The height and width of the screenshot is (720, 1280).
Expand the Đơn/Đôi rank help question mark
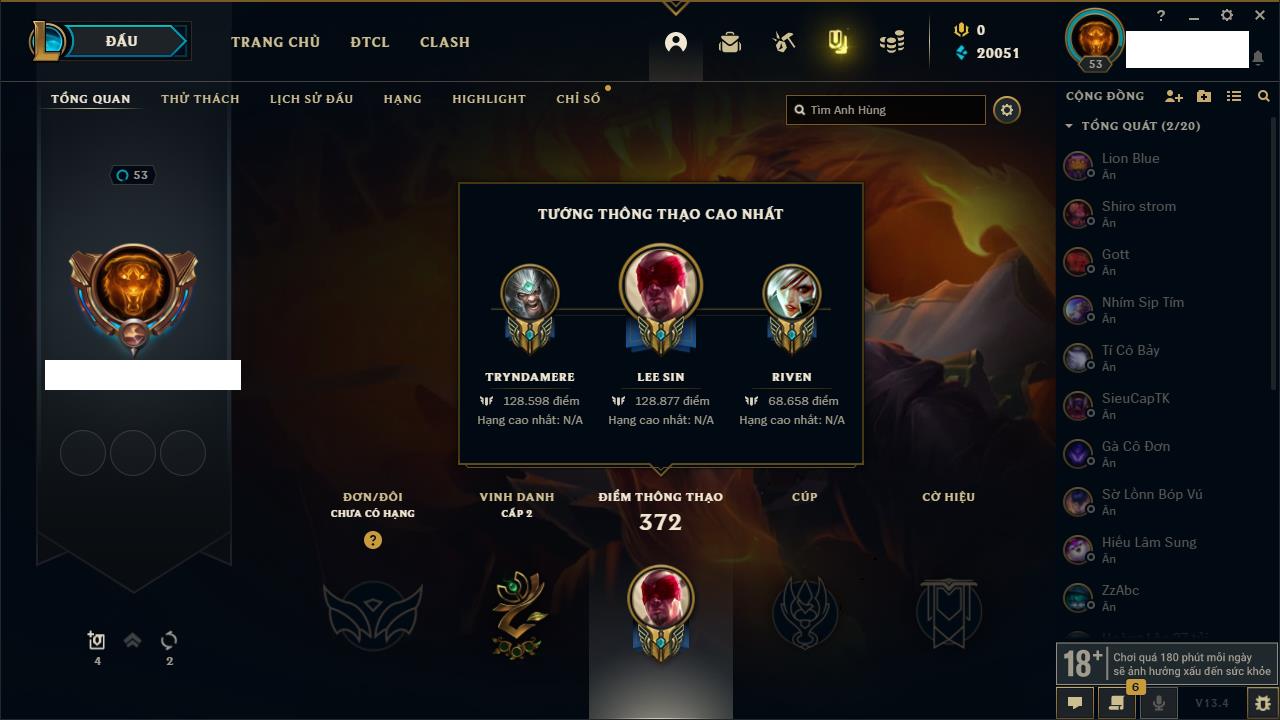(373, 540)
